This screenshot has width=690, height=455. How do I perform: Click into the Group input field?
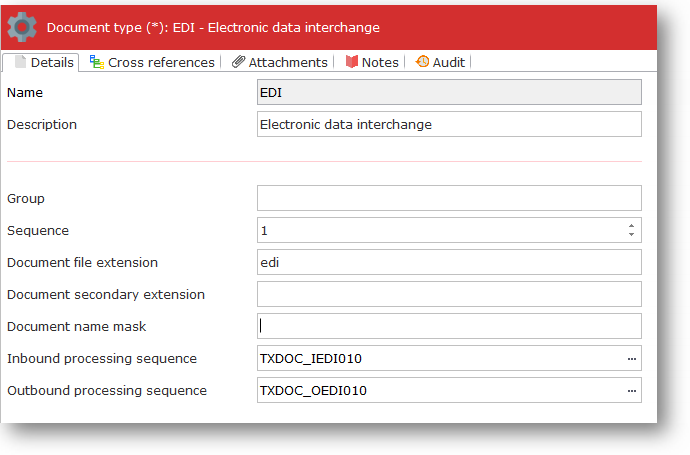click(x=448, y=198)
